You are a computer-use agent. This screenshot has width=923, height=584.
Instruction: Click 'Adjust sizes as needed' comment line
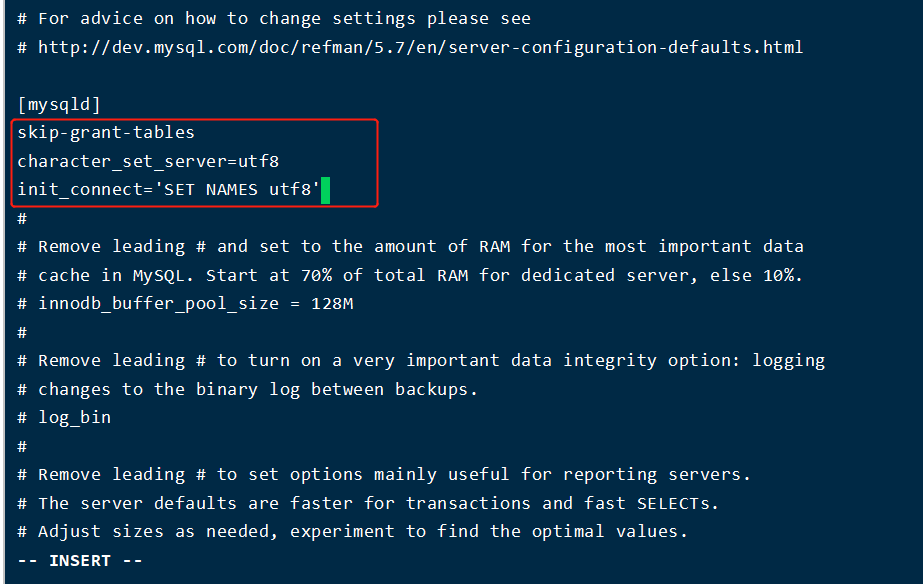click(x=353, y=532)
